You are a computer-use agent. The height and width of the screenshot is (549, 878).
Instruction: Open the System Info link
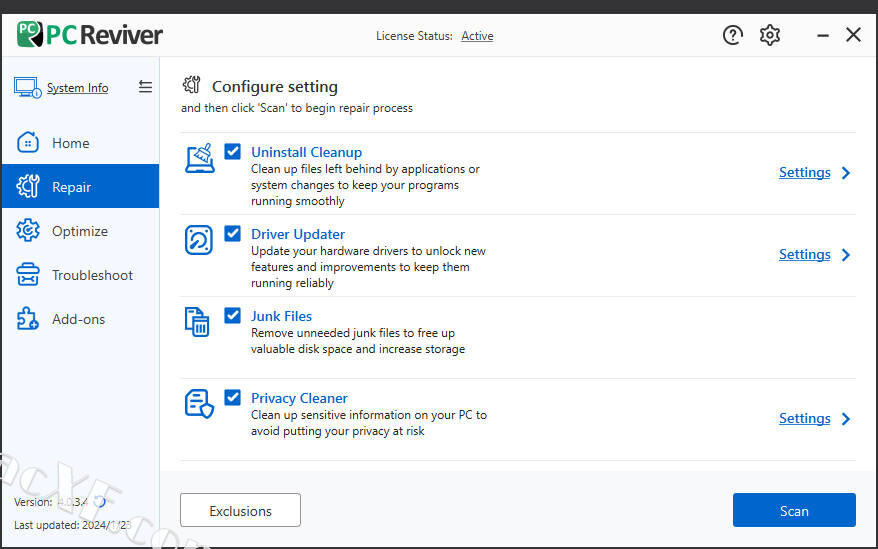click(77, 88)
